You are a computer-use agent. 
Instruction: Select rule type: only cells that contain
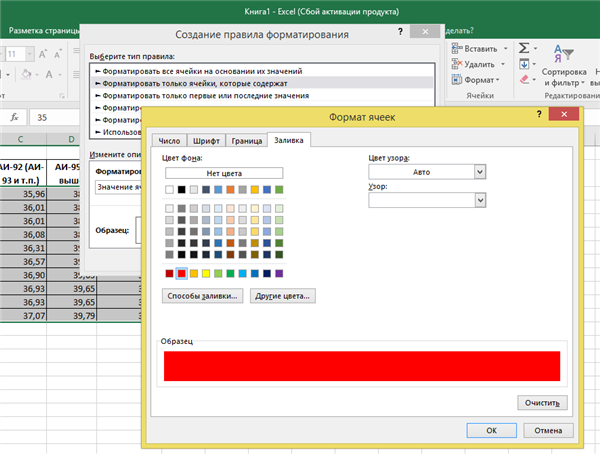262,83
